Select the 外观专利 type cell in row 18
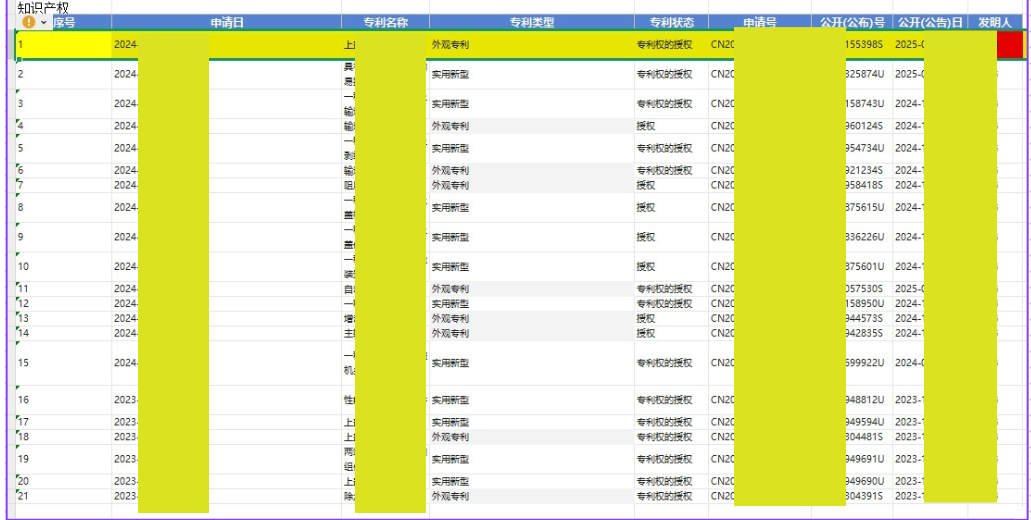1031x520 pixels. 532,437
